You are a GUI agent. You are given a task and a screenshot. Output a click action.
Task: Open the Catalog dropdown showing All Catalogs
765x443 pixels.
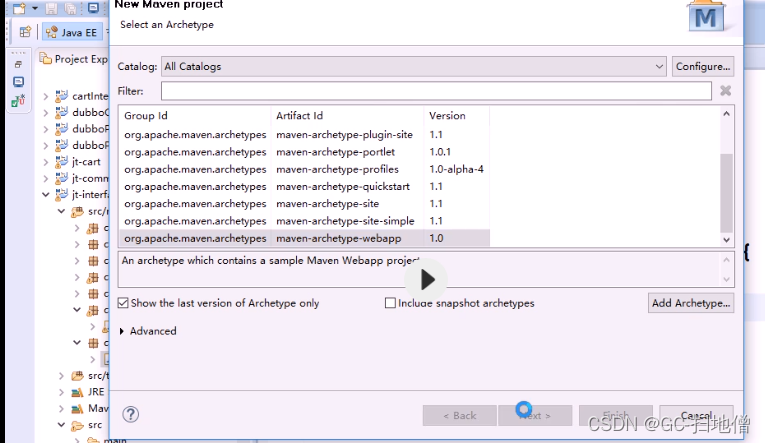[x=414, y=66]
